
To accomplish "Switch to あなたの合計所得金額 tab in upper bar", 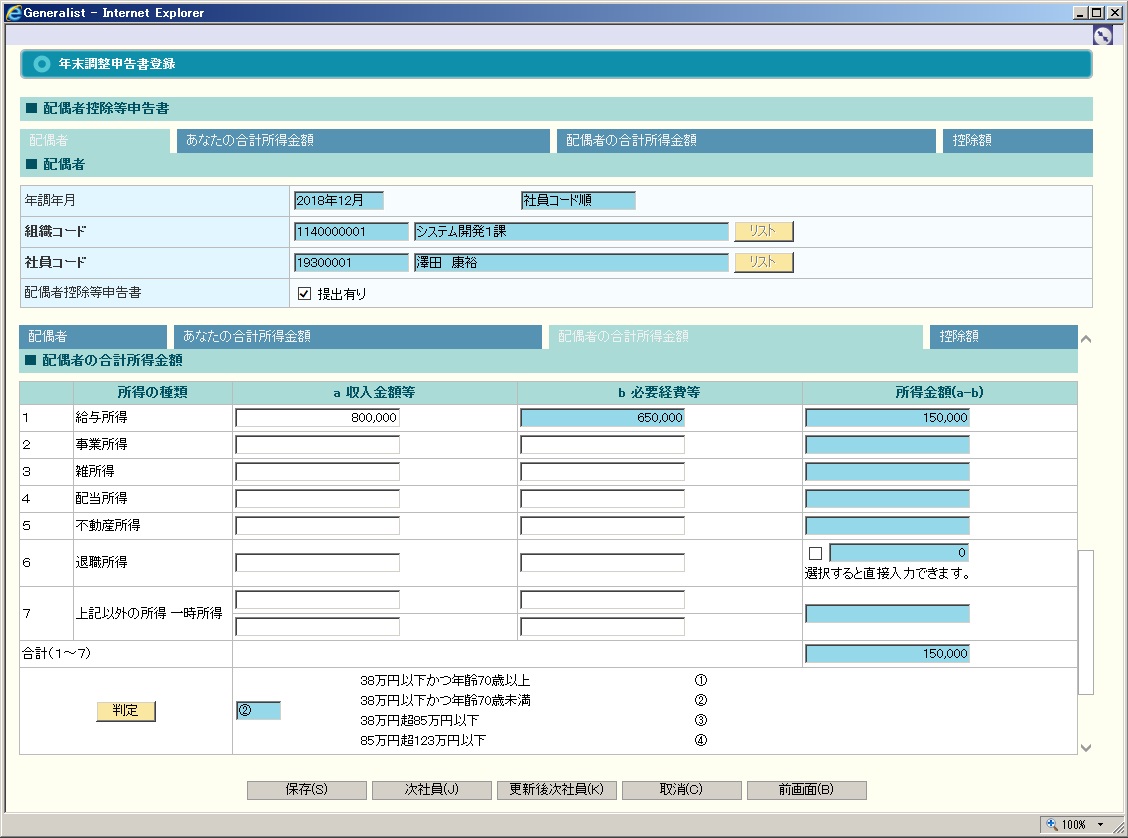I will (362, 141).
